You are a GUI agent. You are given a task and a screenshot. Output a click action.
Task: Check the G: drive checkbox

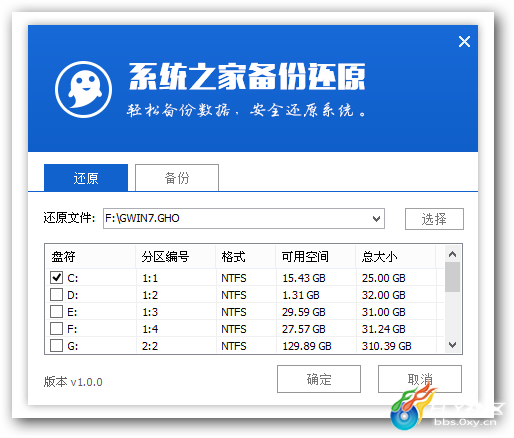click(x=56, y=346)
